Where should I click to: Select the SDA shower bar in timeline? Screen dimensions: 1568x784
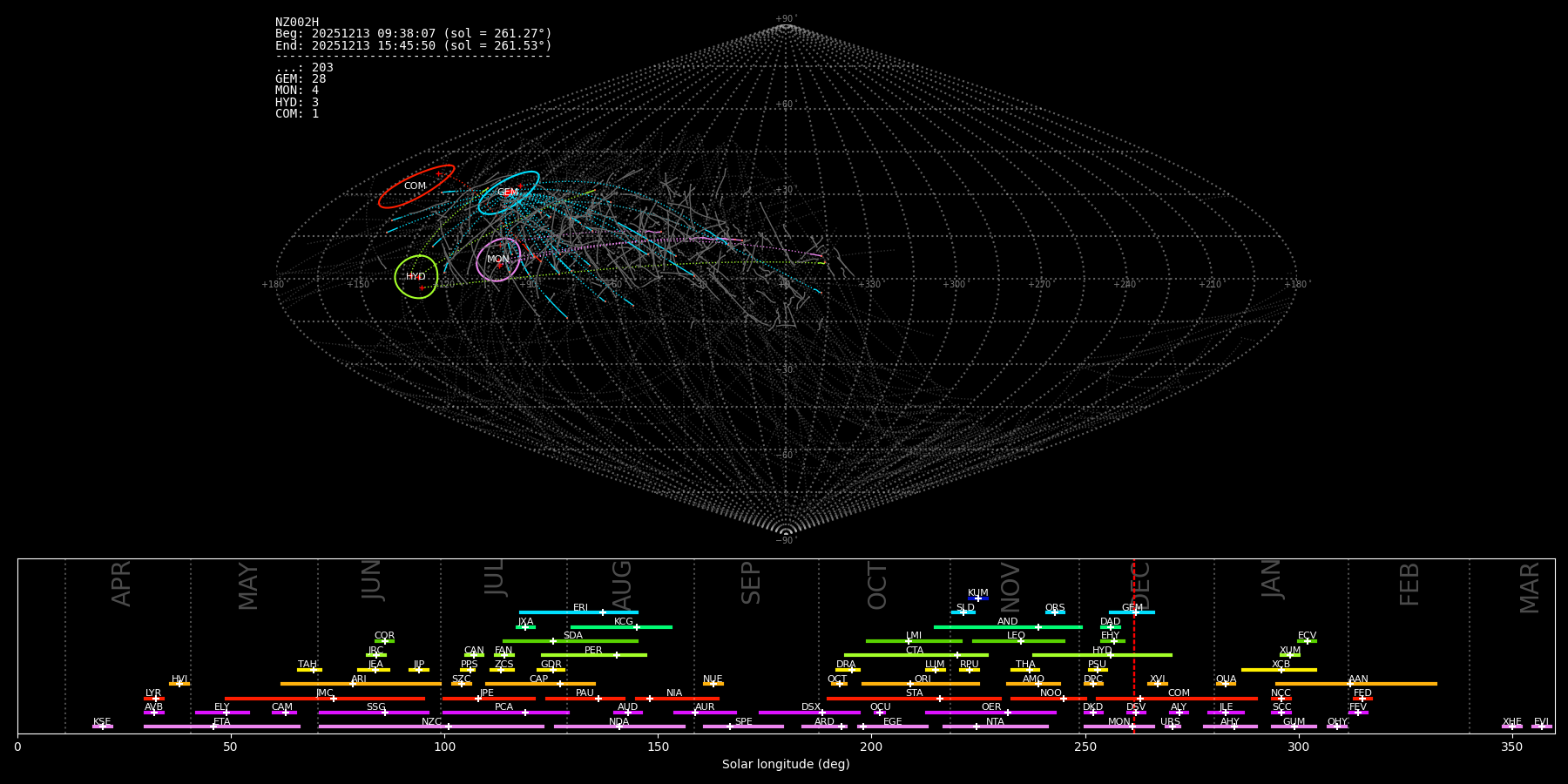click(571, 641)
